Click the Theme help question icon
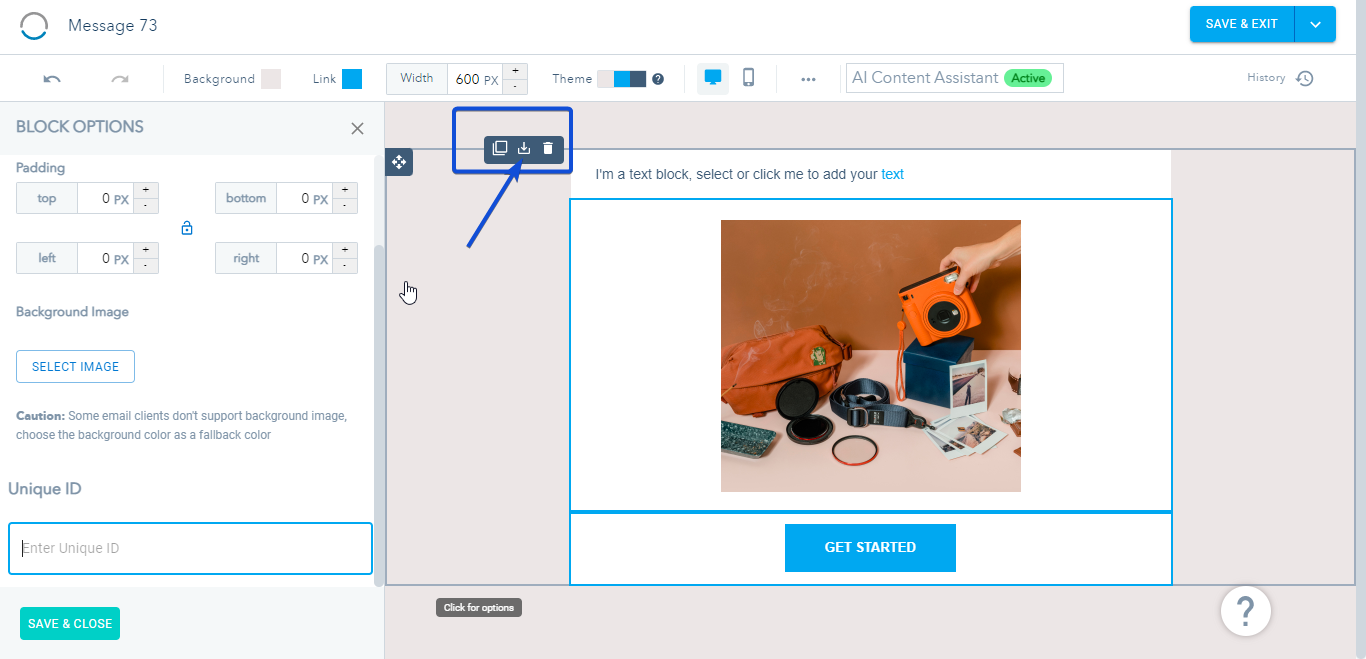 658,79
